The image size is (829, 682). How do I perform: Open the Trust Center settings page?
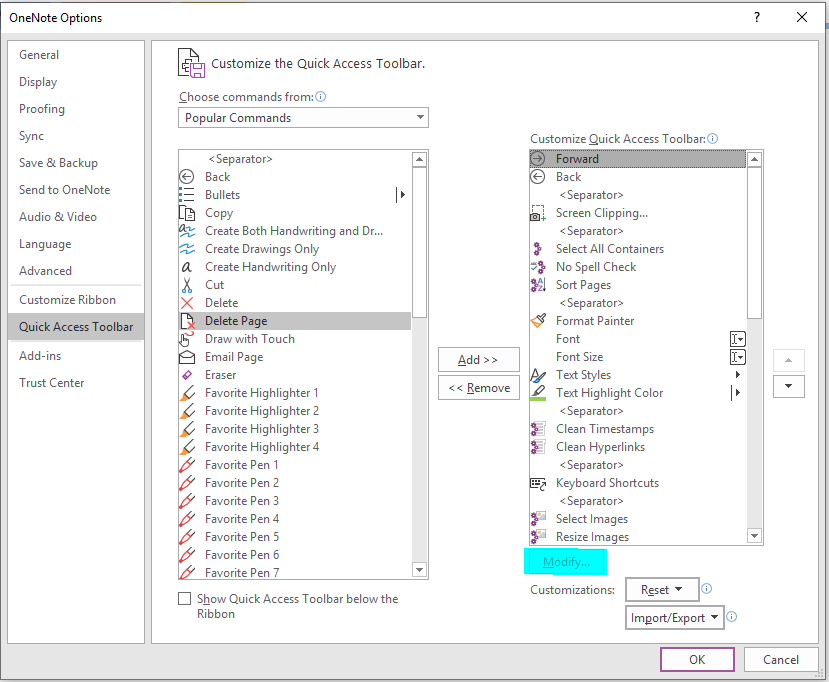click(x=51, y=382)
